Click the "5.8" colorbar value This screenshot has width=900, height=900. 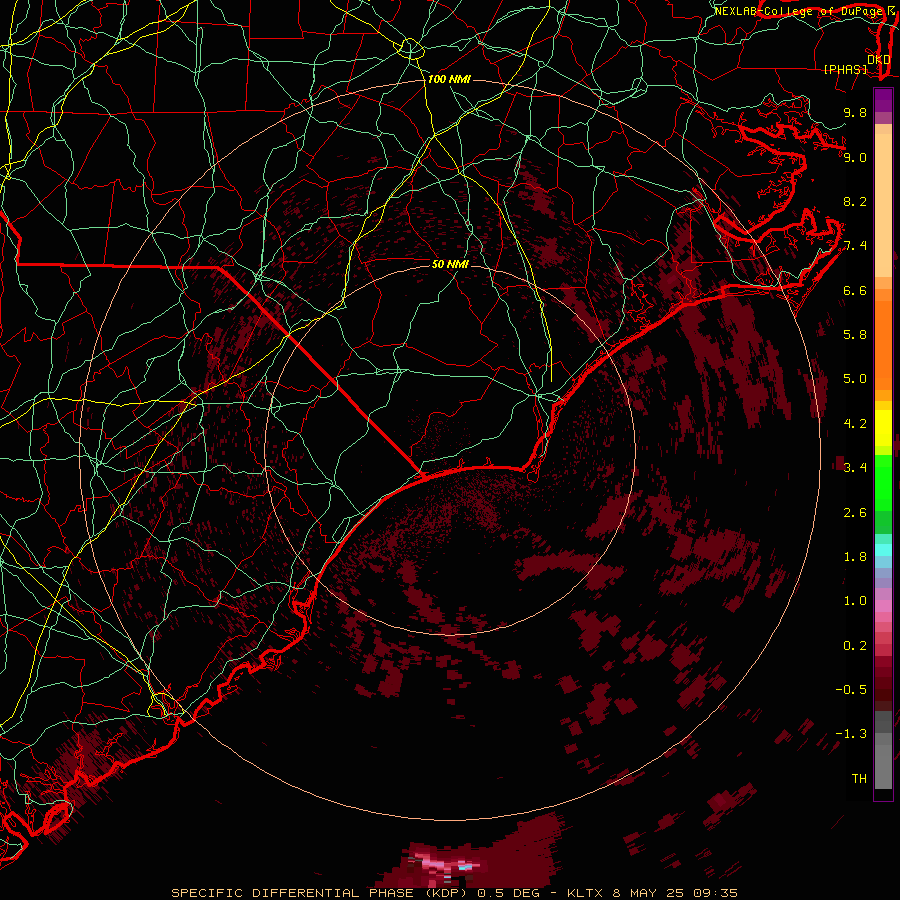coord(855,335)
